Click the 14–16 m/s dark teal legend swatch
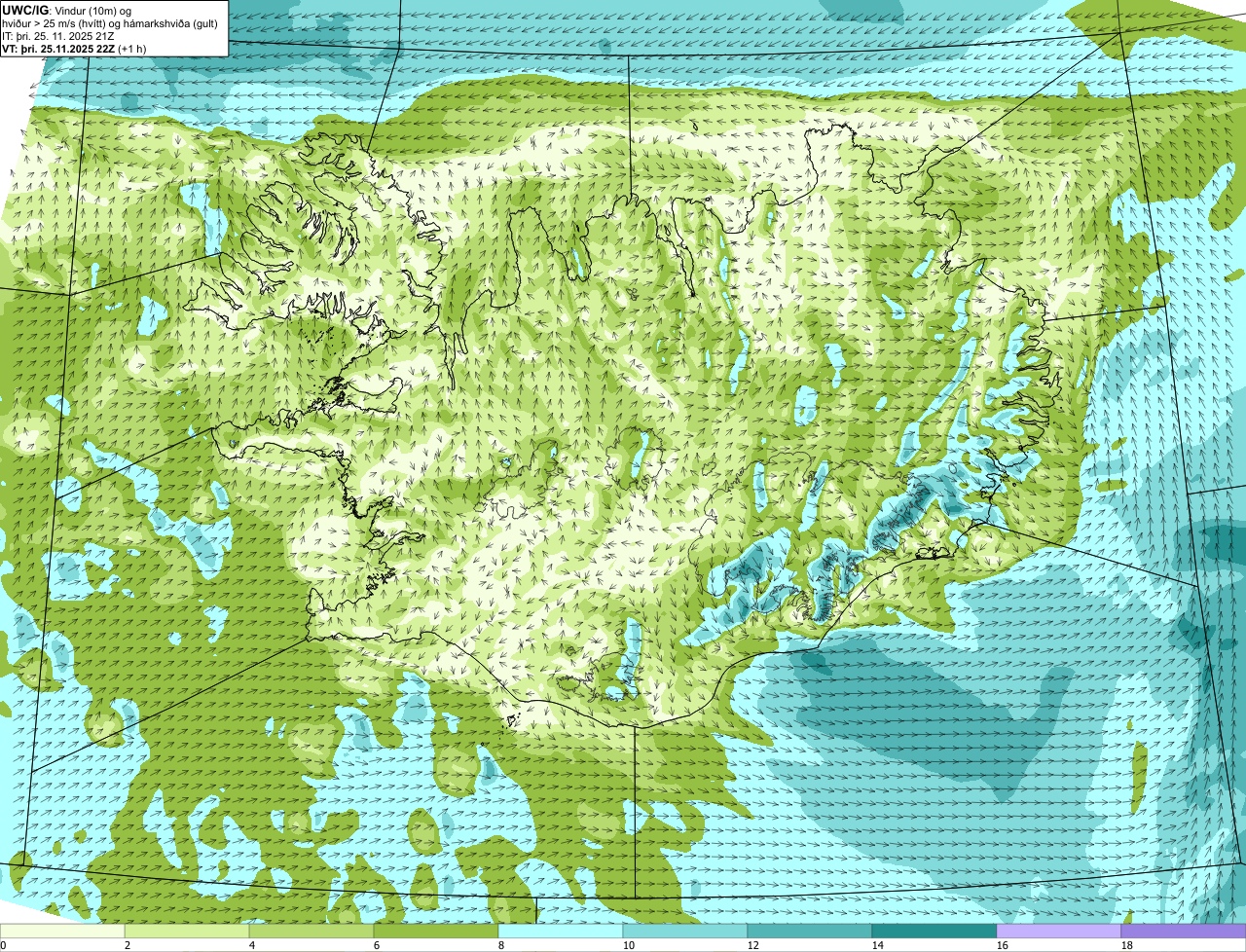 tap(934, 932)
